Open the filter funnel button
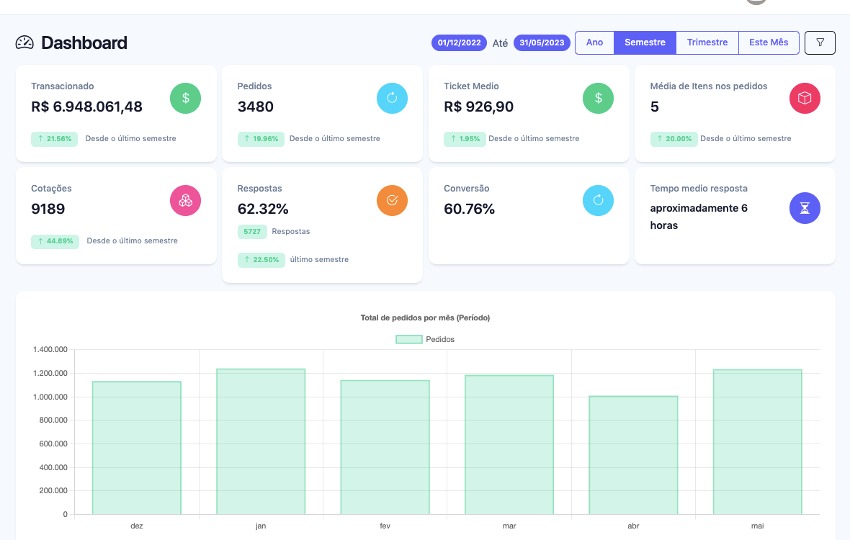The width and height of the screenshot is (850, 540). (x=819, y=43)
